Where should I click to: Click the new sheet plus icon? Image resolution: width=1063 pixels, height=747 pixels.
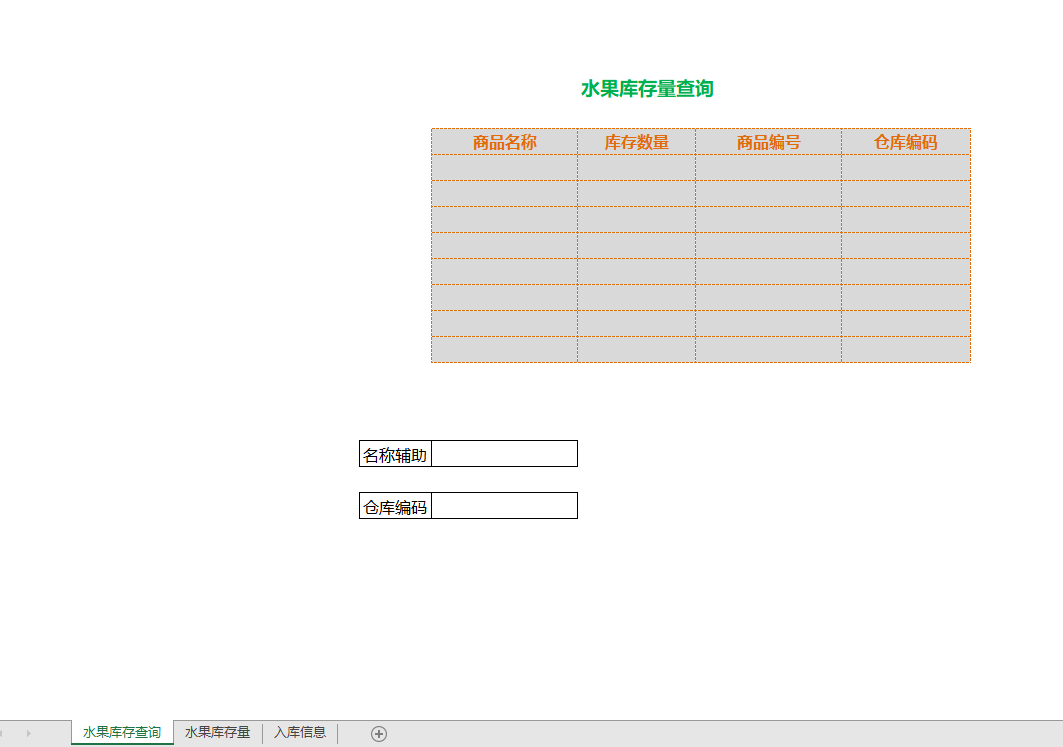378,734
